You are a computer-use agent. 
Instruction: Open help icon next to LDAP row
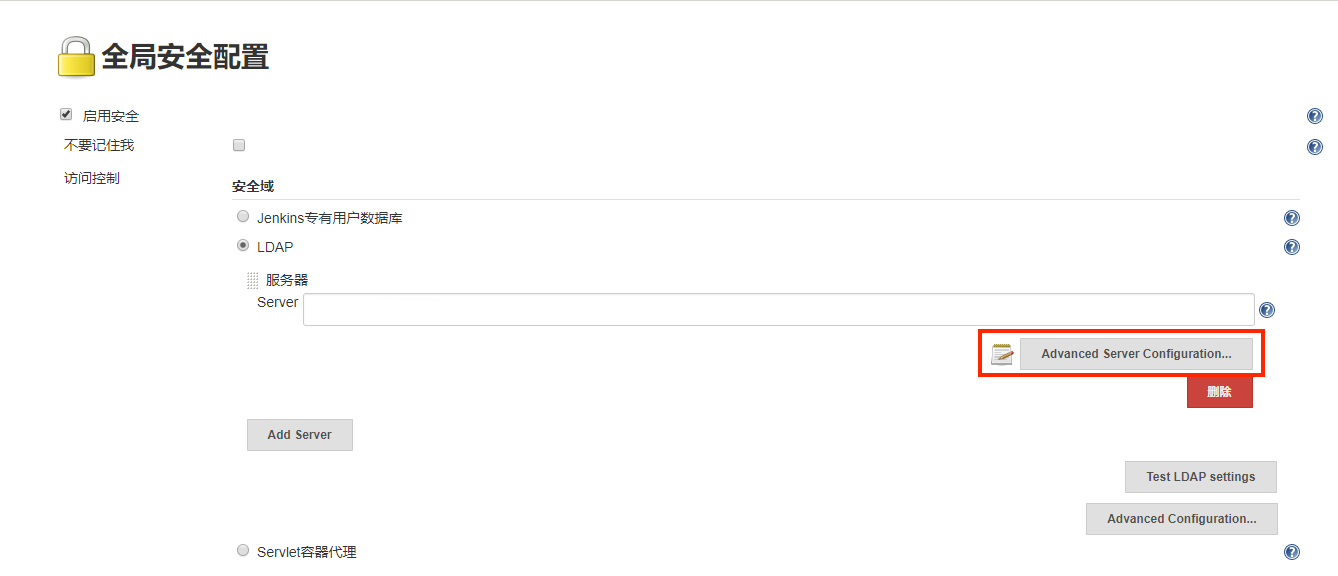(x=1291, y=247)
